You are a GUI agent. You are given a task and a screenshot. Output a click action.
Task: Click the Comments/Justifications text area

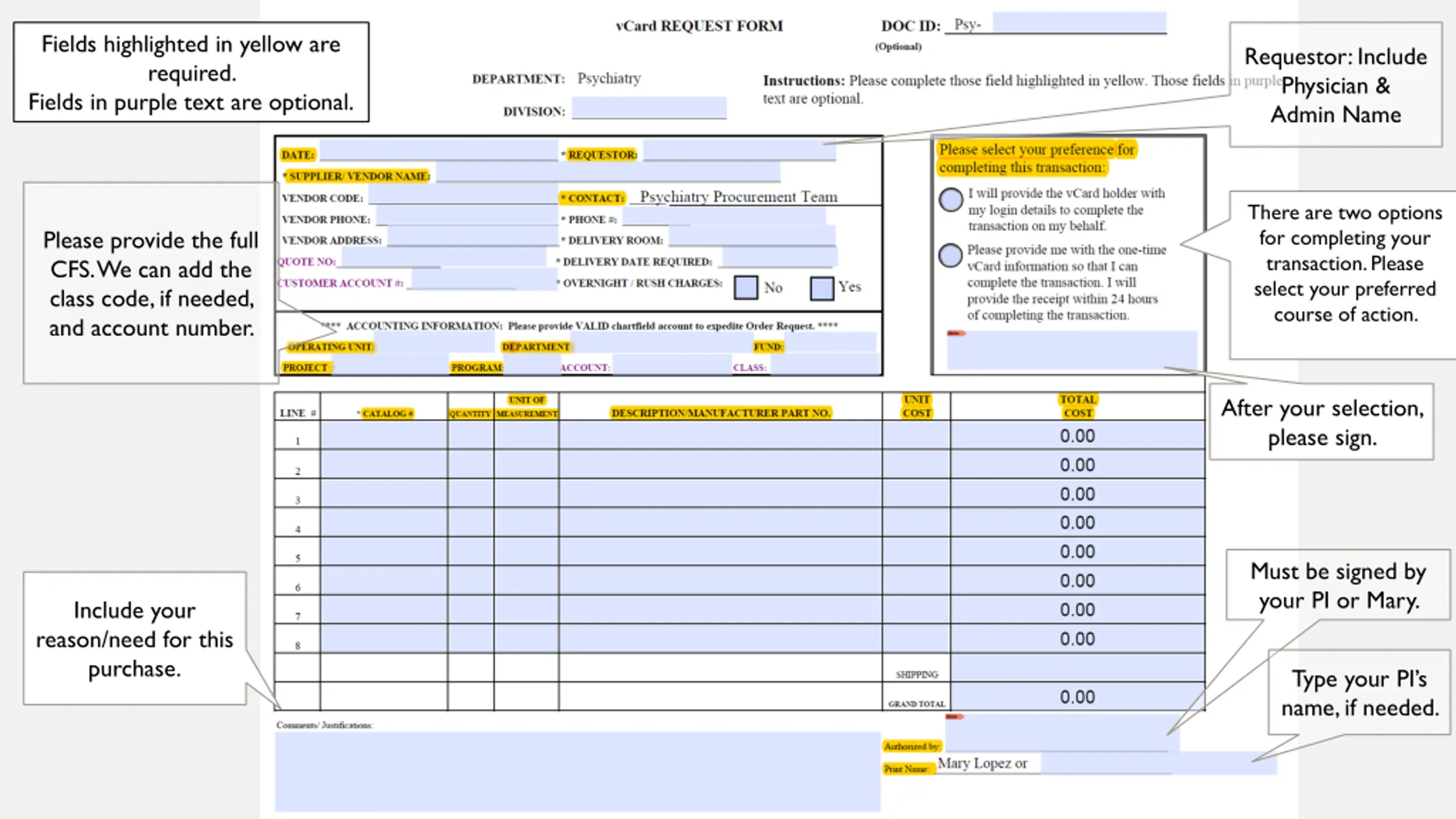(x=578, y=772)
